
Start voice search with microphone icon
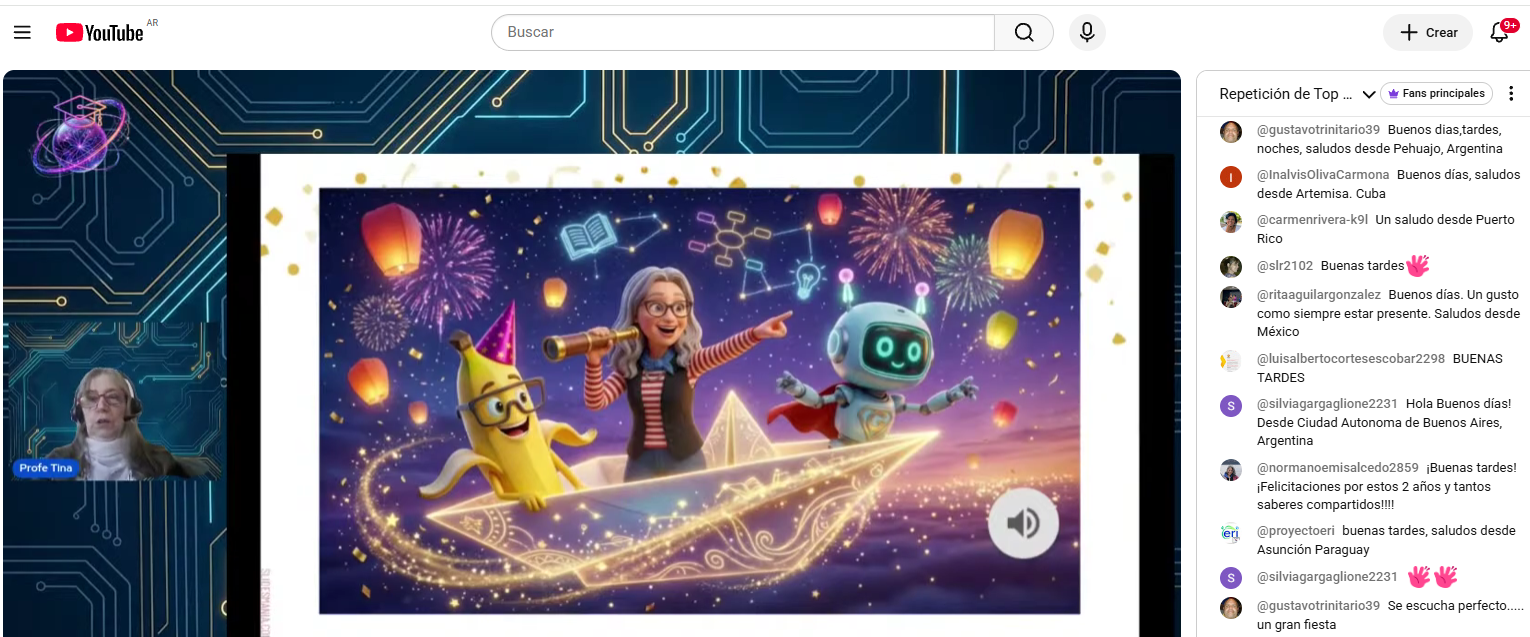tap(1087, 32)
